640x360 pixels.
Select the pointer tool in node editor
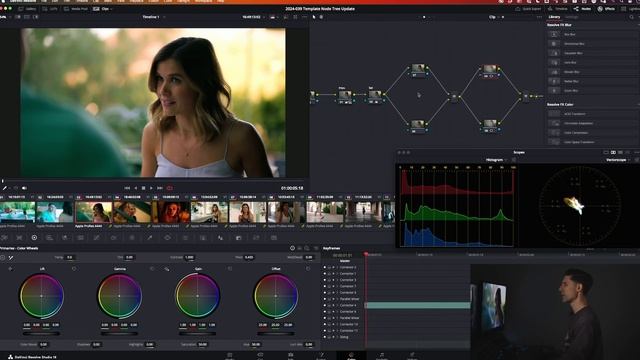coord(314,17)
